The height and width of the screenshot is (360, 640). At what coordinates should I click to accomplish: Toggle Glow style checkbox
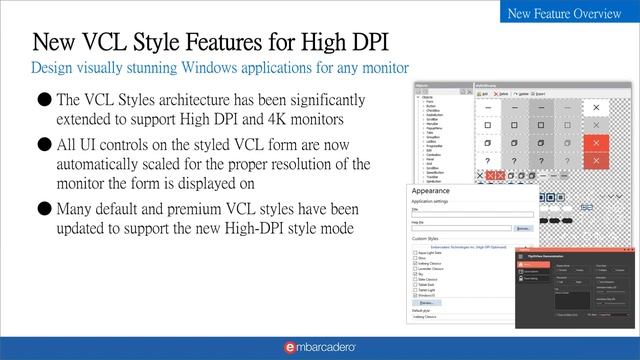415,258
